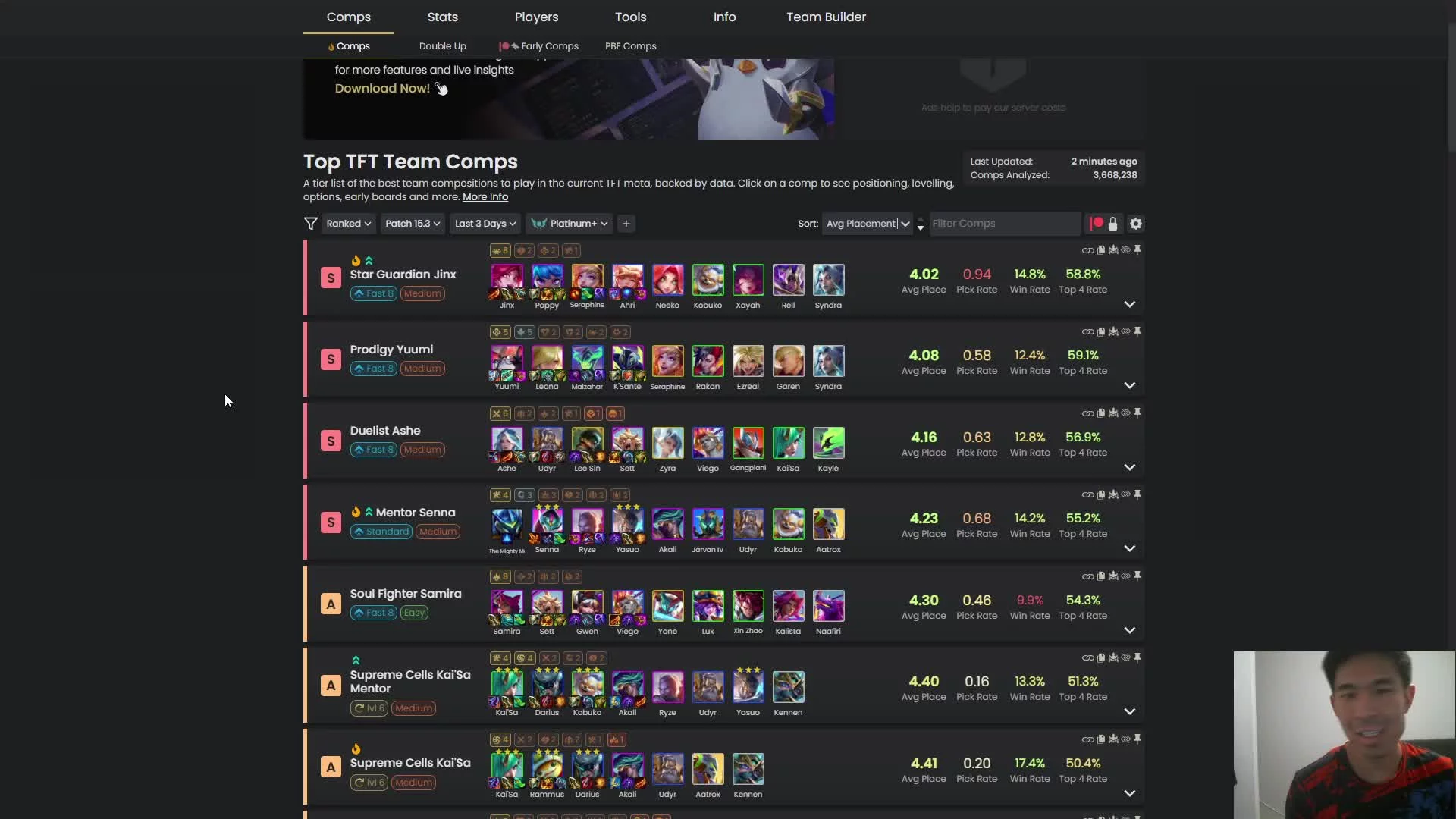Image resolution: width=1456 pixels, height=819 pixels.
Task: Hide the Soul Fighter Samira comp
Action: coord(1125,576)
